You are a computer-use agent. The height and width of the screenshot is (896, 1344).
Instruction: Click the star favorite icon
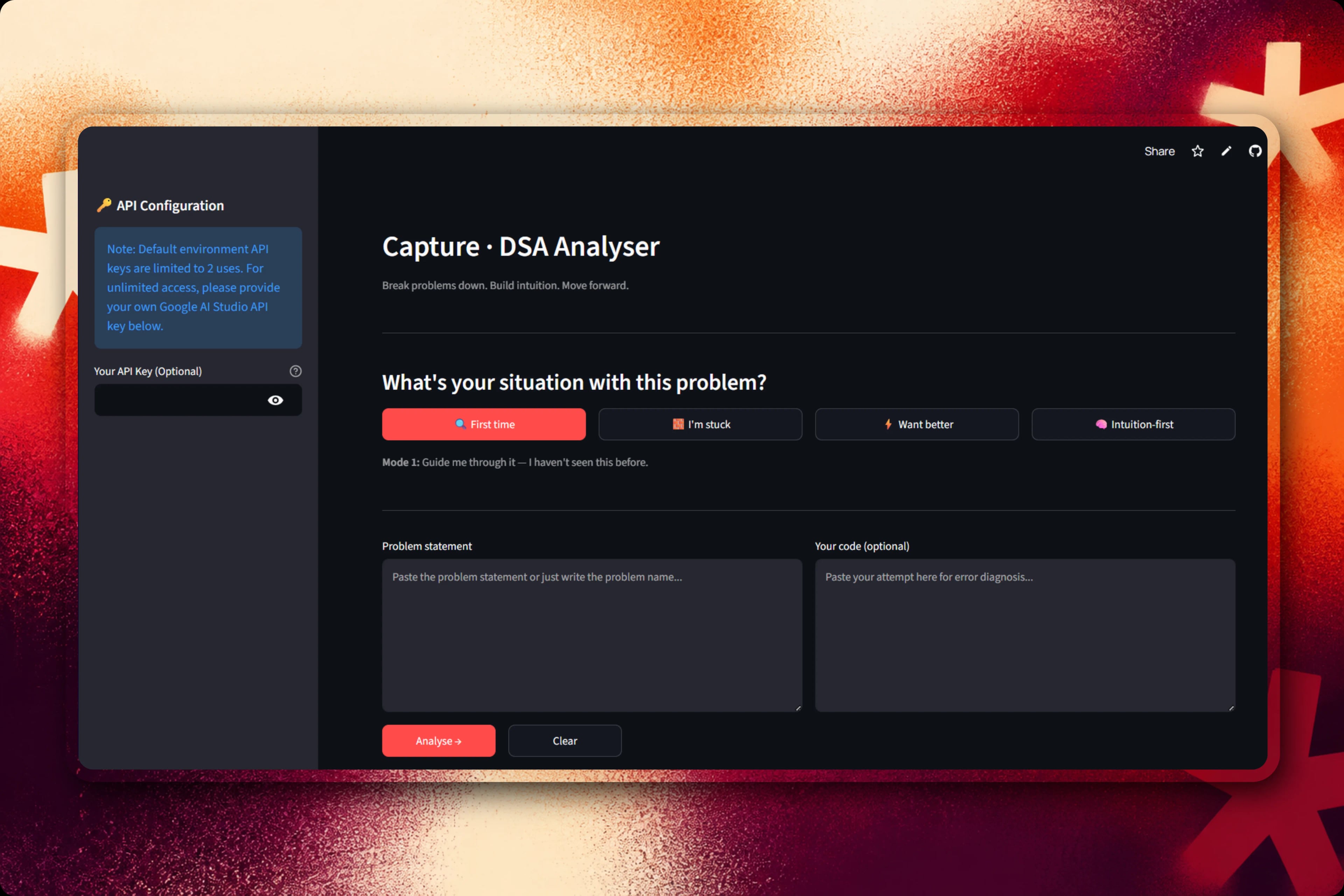pyautogui.click(x=1197, y=151)
